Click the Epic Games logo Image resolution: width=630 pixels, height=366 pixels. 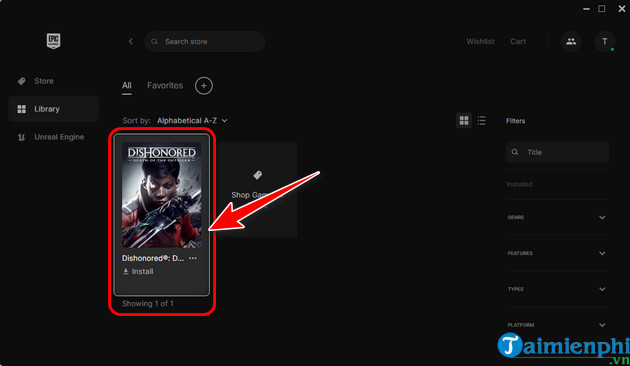[x=53, y=41]
